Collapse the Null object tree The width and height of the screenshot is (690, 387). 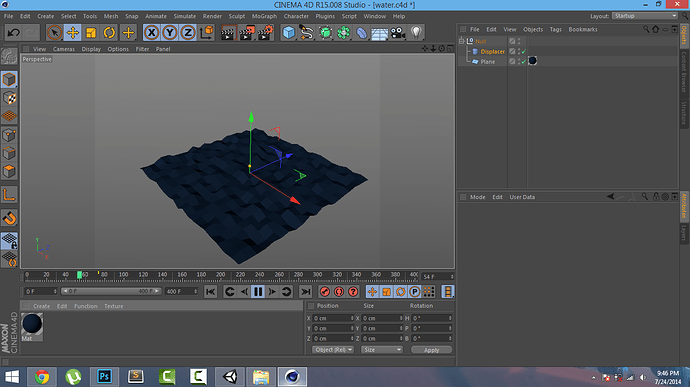(x=462, y=41)
